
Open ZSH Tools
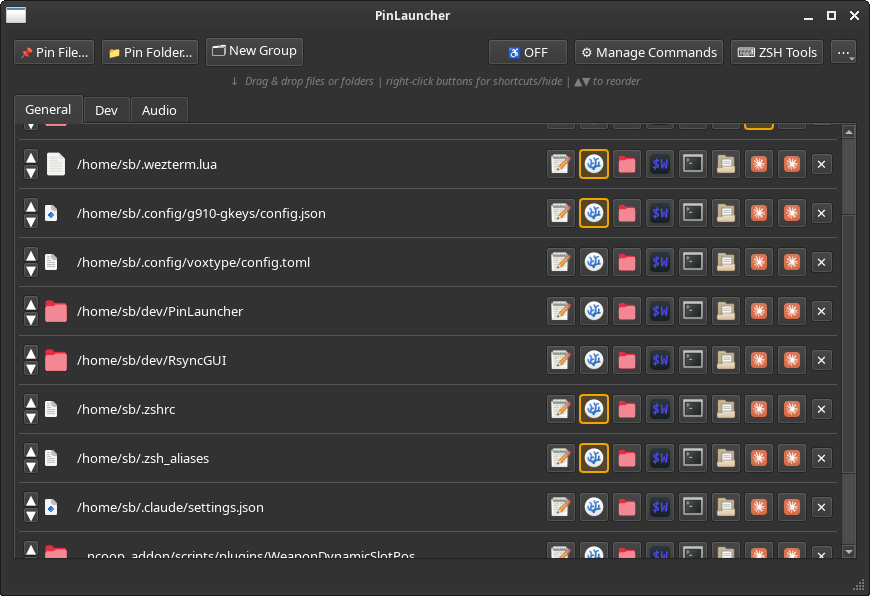click(x=777, y=52)
